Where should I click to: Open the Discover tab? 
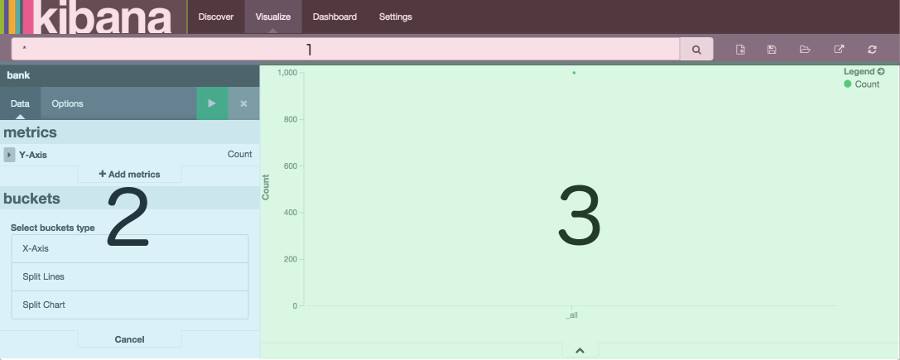pyautogui.click(x=216, y=17)
